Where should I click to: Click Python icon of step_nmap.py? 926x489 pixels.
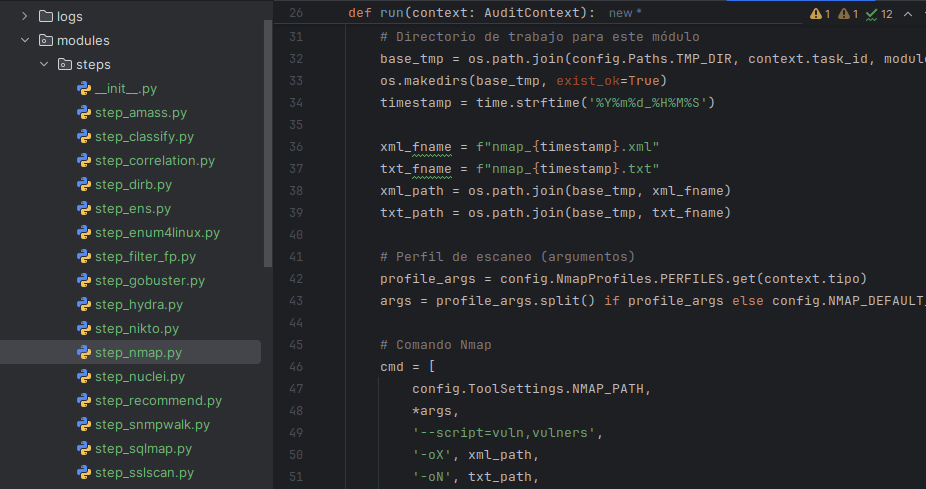tap(84, 353)
